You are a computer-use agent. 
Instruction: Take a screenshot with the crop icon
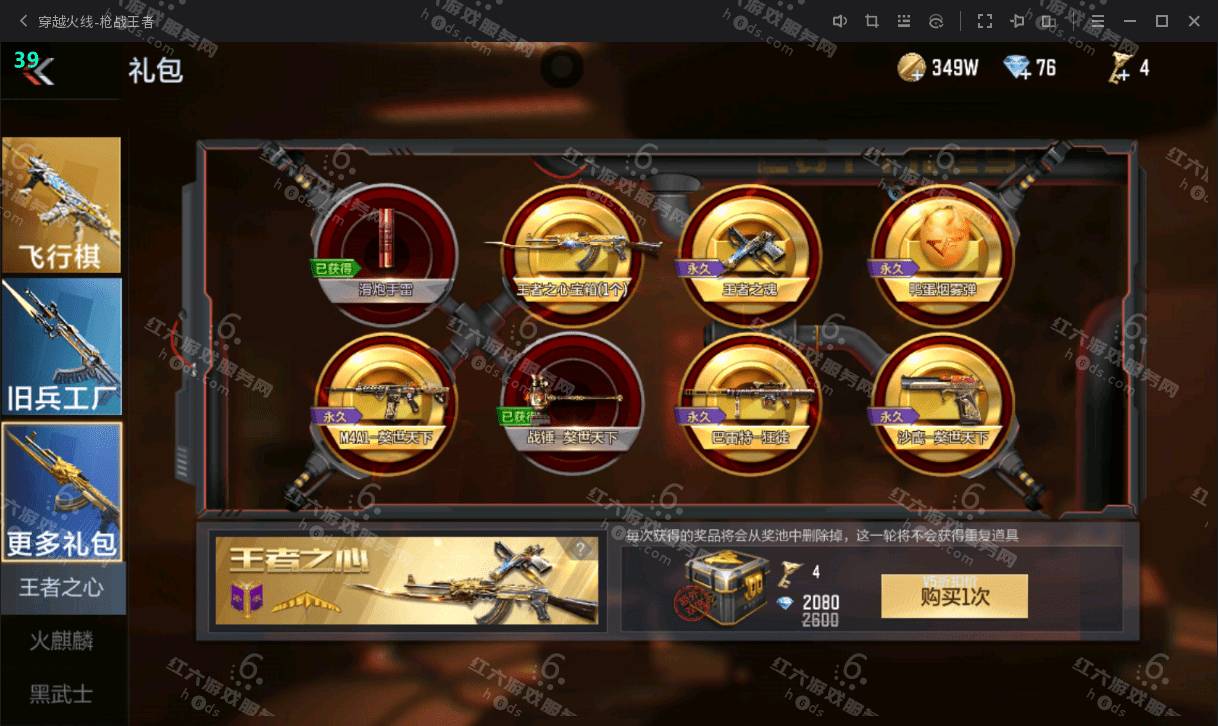[871, 21]
